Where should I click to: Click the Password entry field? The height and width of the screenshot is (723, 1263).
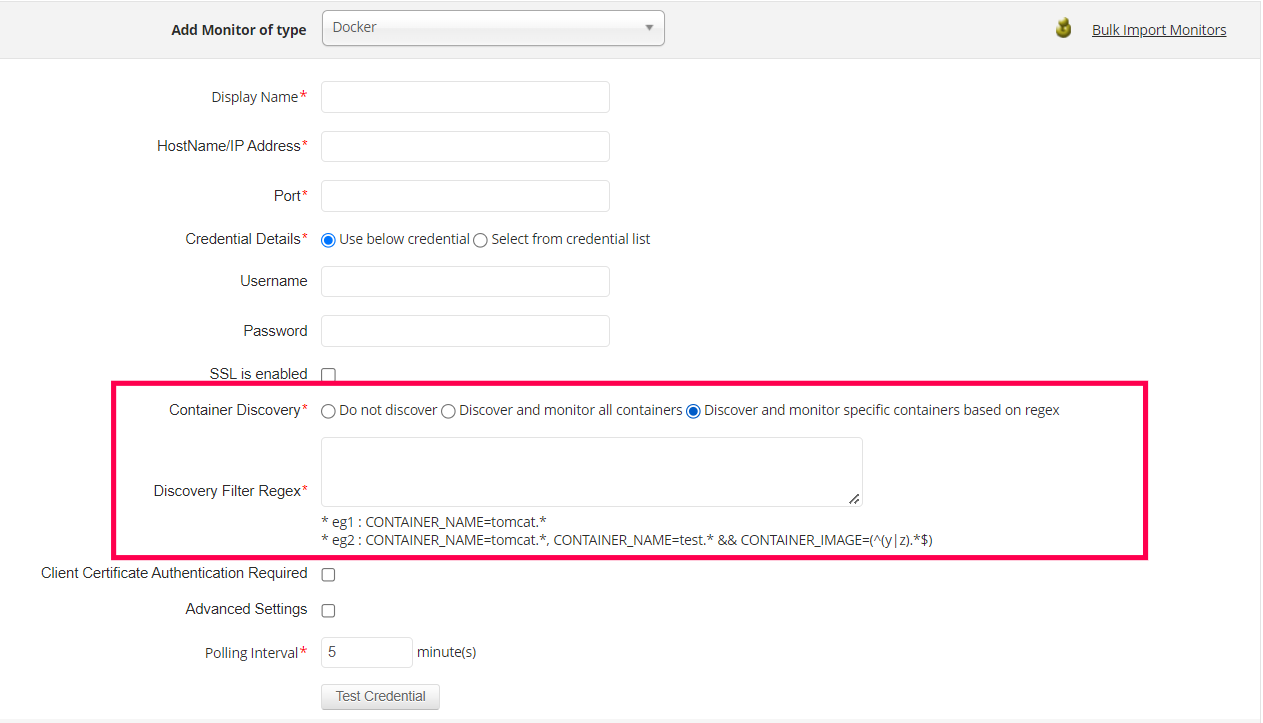point(465,331)
